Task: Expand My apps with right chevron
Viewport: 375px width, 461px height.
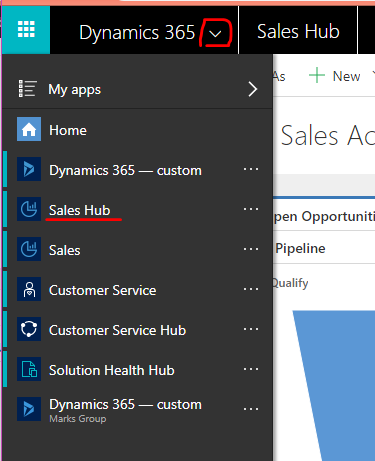Action: (253, 89)
